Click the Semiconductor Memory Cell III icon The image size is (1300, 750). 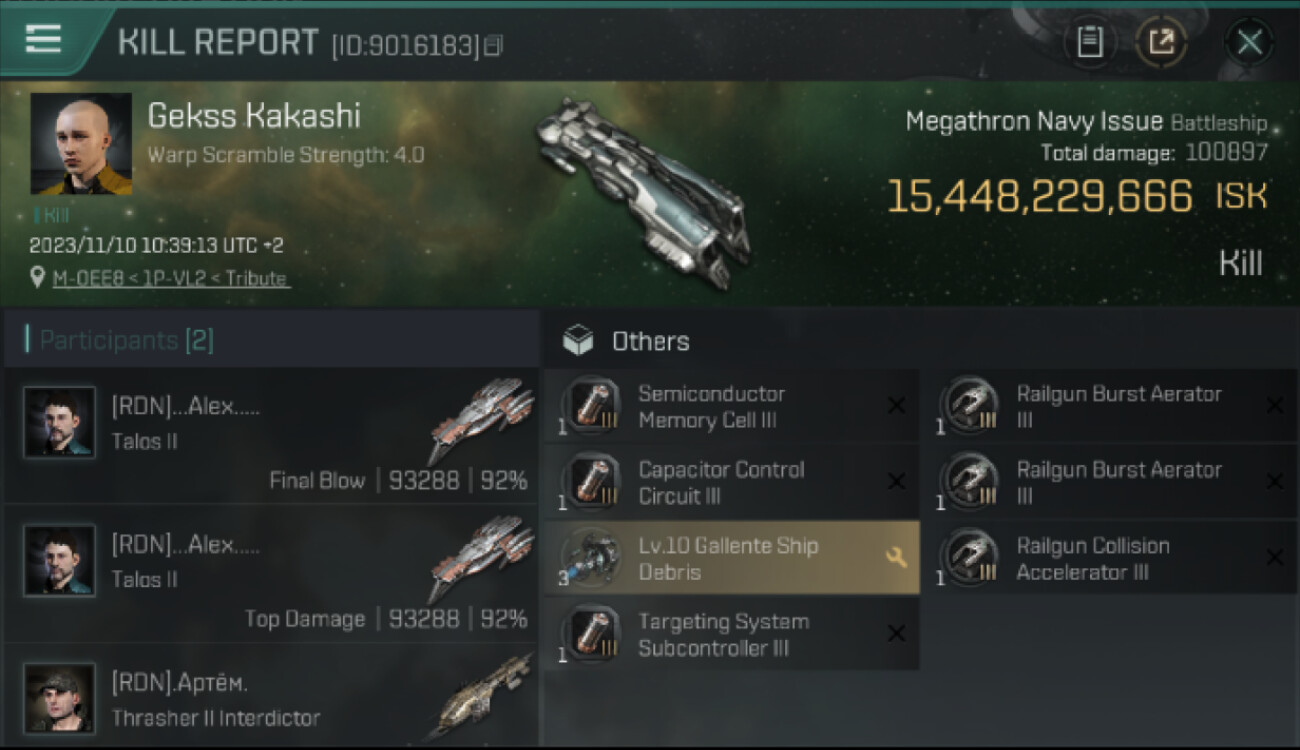pyautogui.click(x=593, y=406)
